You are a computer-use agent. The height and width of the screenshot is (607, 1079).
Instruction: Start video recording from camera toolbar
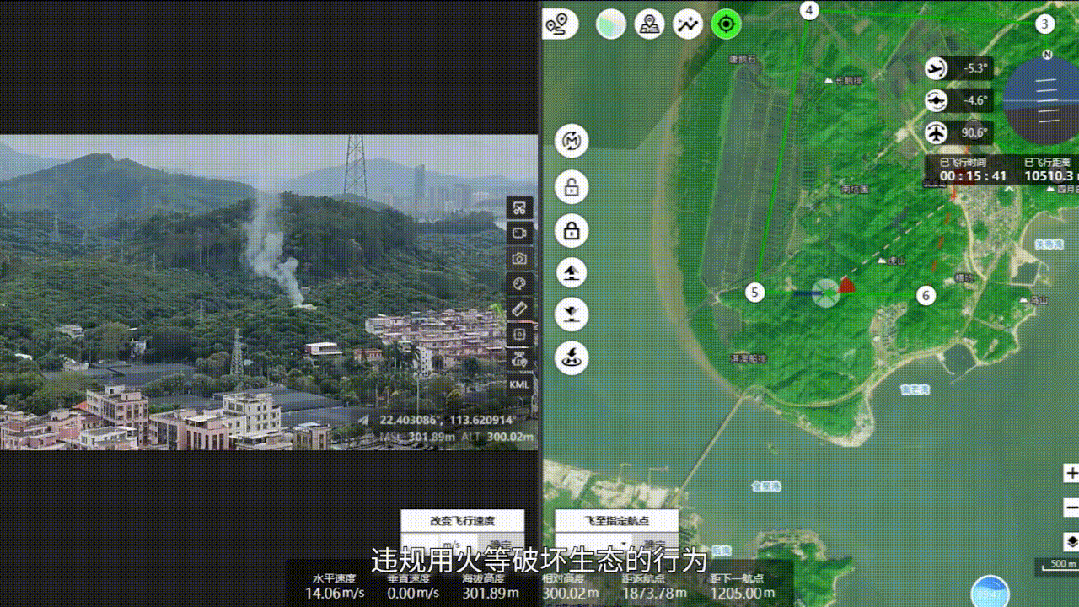point(520,233)
